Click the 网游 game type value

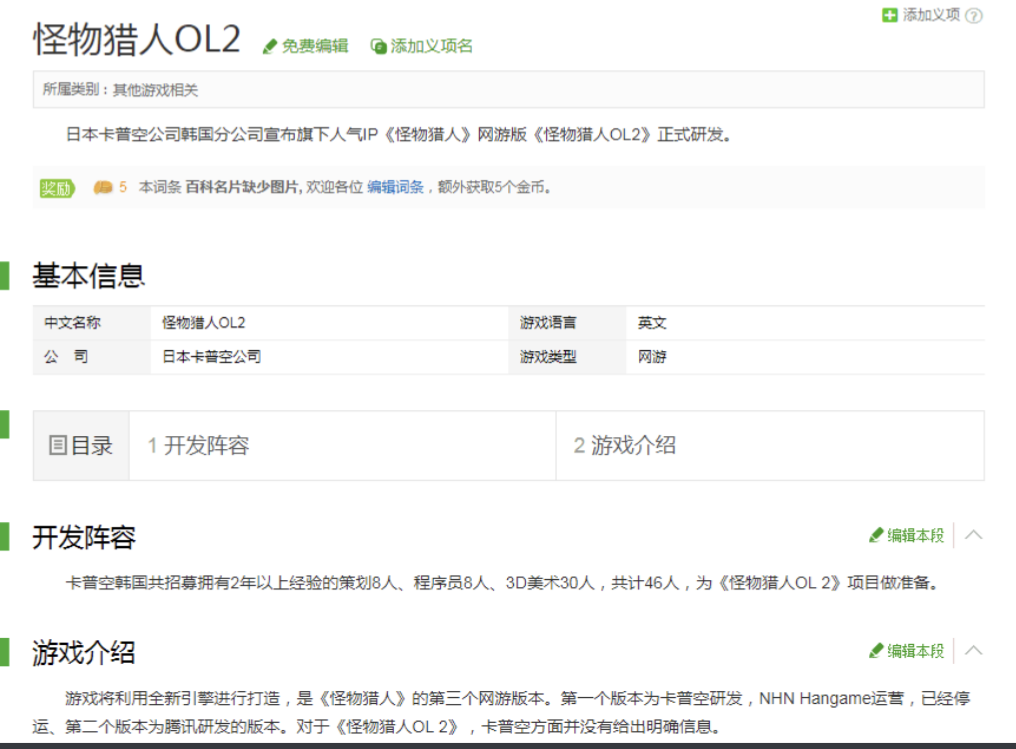(652, 357)
